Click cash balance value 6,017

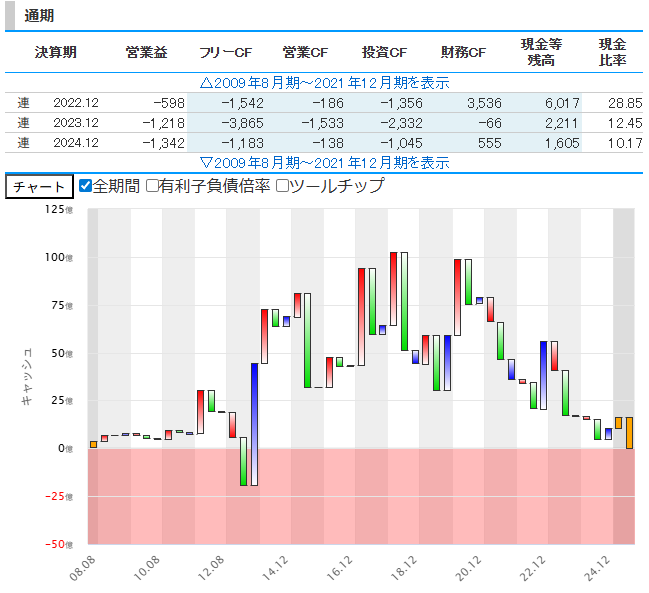pyautogui.click(x=562, y=103)
